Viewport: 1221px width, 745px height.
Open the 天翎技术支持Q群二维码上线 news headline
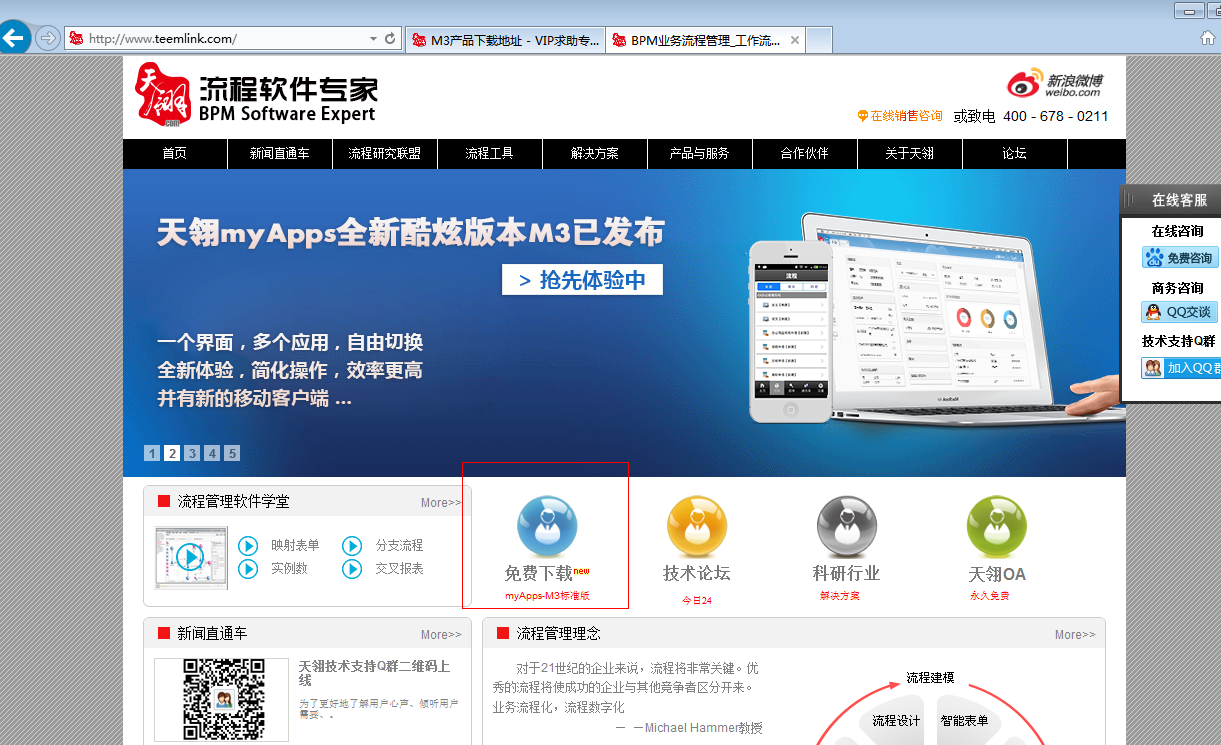tap(375, 673)
